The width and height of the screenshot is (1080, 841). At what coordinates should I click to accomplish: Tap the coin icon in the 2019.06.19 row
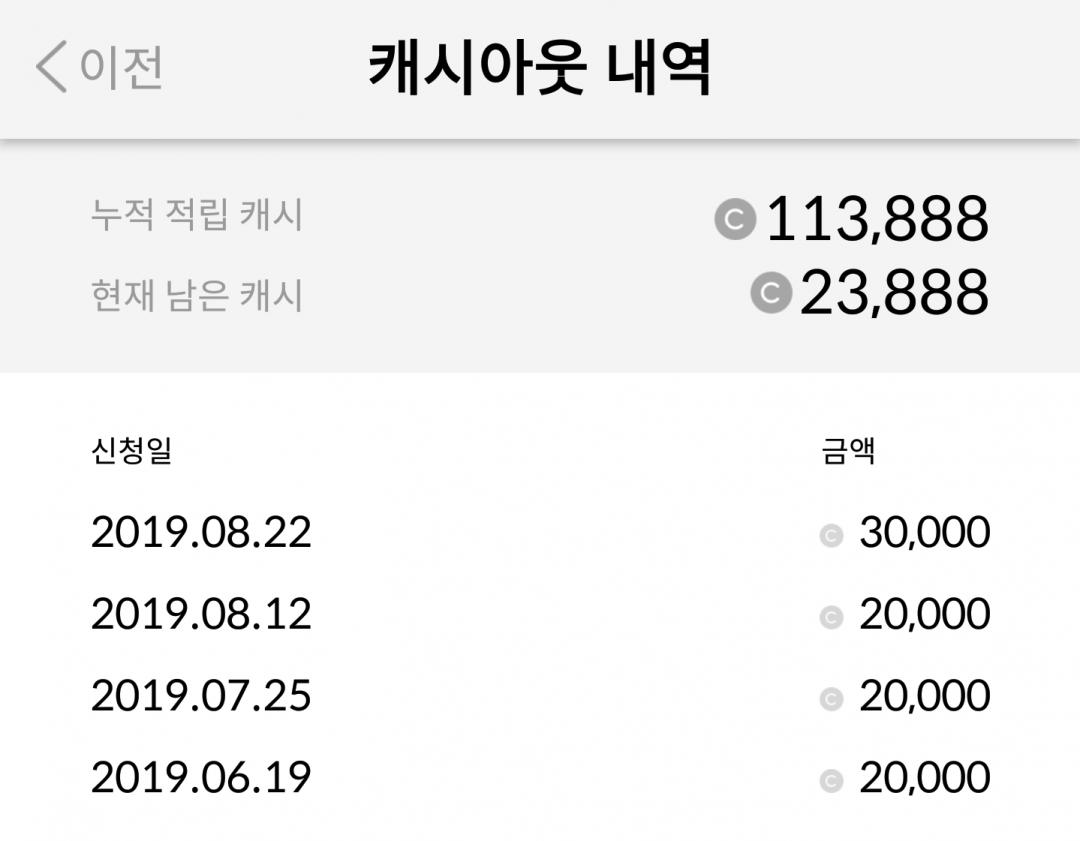click(831, 781)
